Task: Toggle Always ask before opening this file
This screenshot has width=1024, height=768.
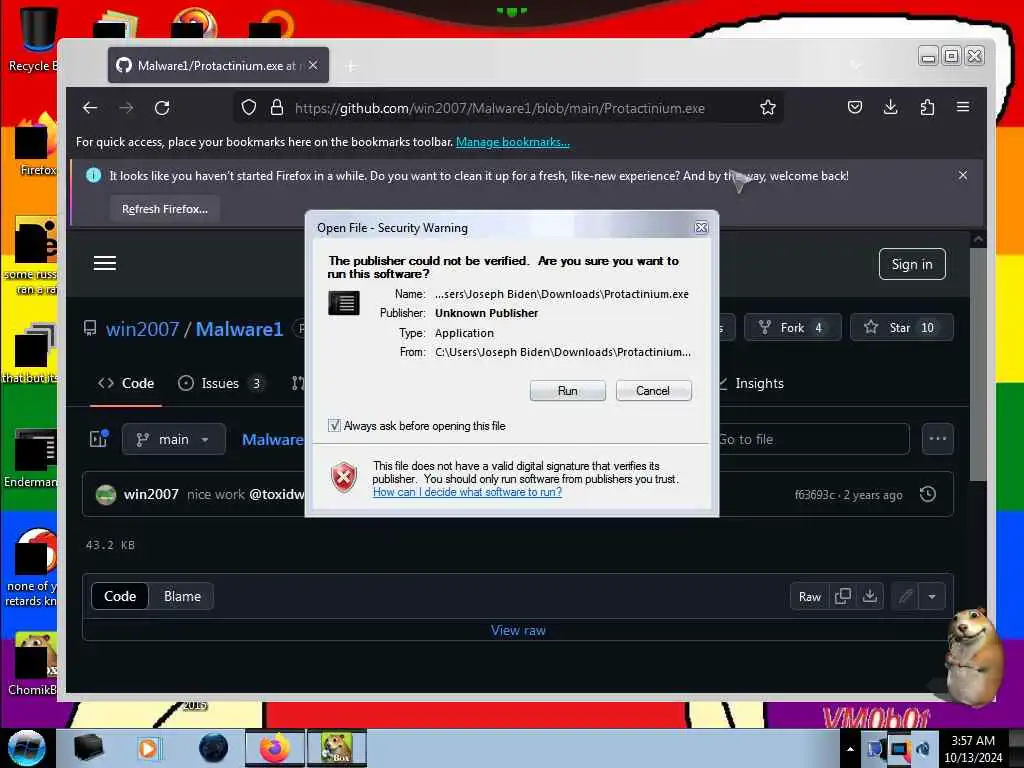Action: [x=334, y=426]
